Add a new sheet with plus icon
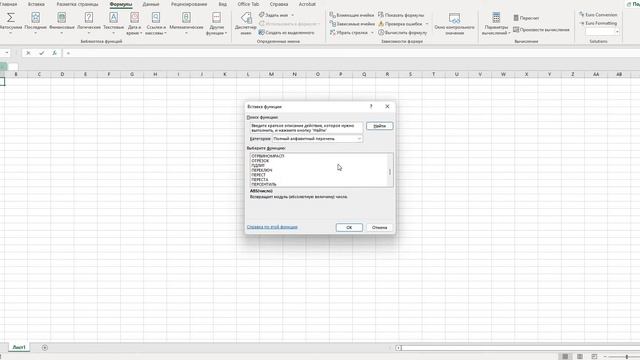 click(45, 348)
